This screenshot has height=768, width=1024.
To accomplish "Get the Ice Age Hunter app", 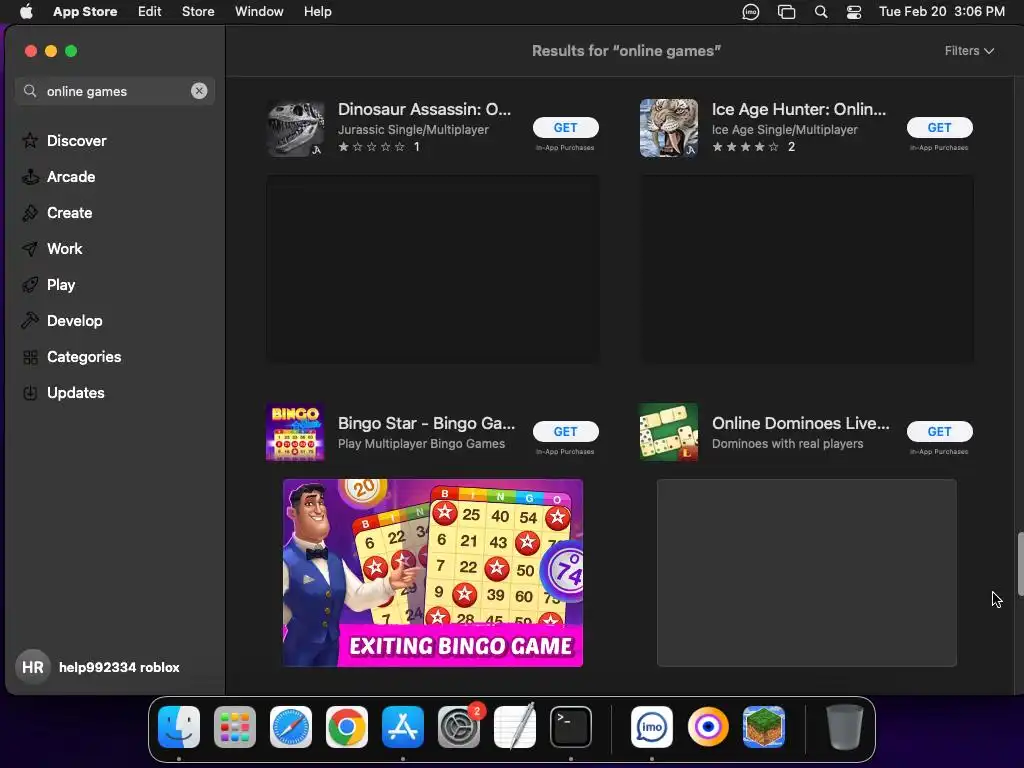I will (939, 127).
